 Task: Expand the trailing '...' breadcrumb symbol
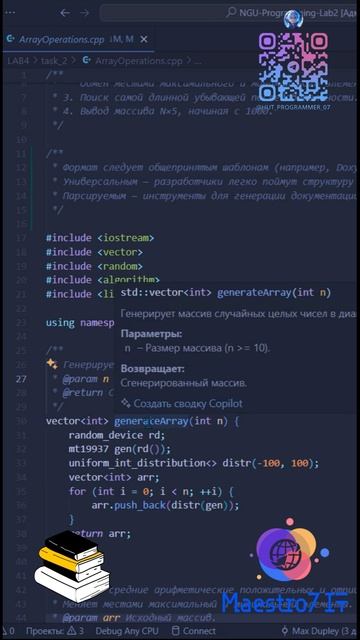[x=198, y=61]
